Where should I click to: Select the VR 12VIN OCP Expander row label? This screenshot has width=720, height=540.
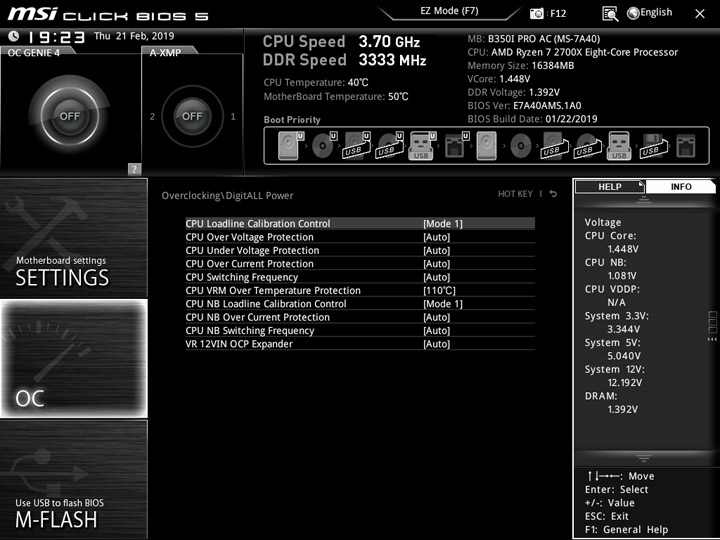(x=239, y=344)
